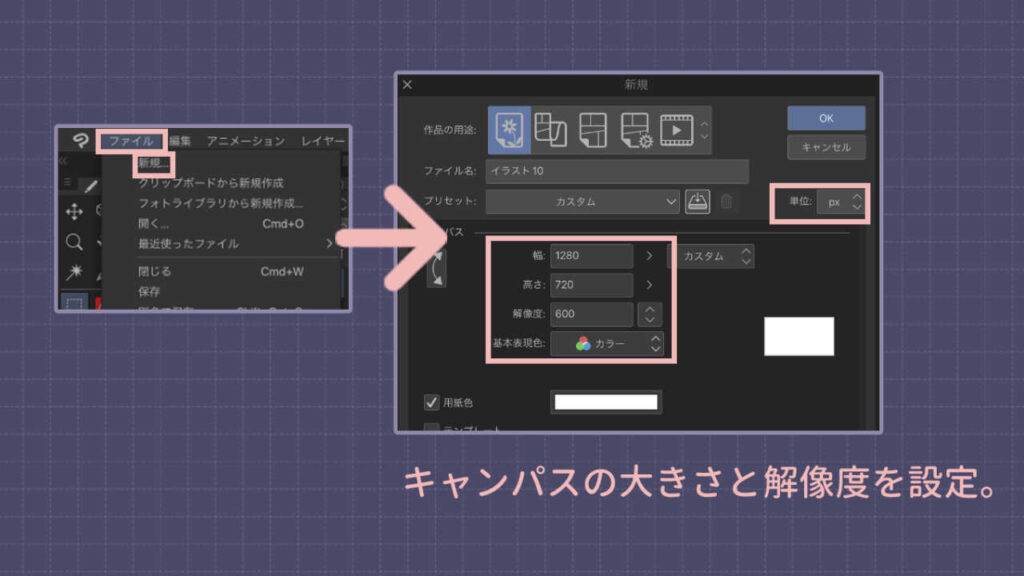The height and width of the screenshot is (576, 1024).
Task: Click the OK button
Action: click(x=826, y=118)
